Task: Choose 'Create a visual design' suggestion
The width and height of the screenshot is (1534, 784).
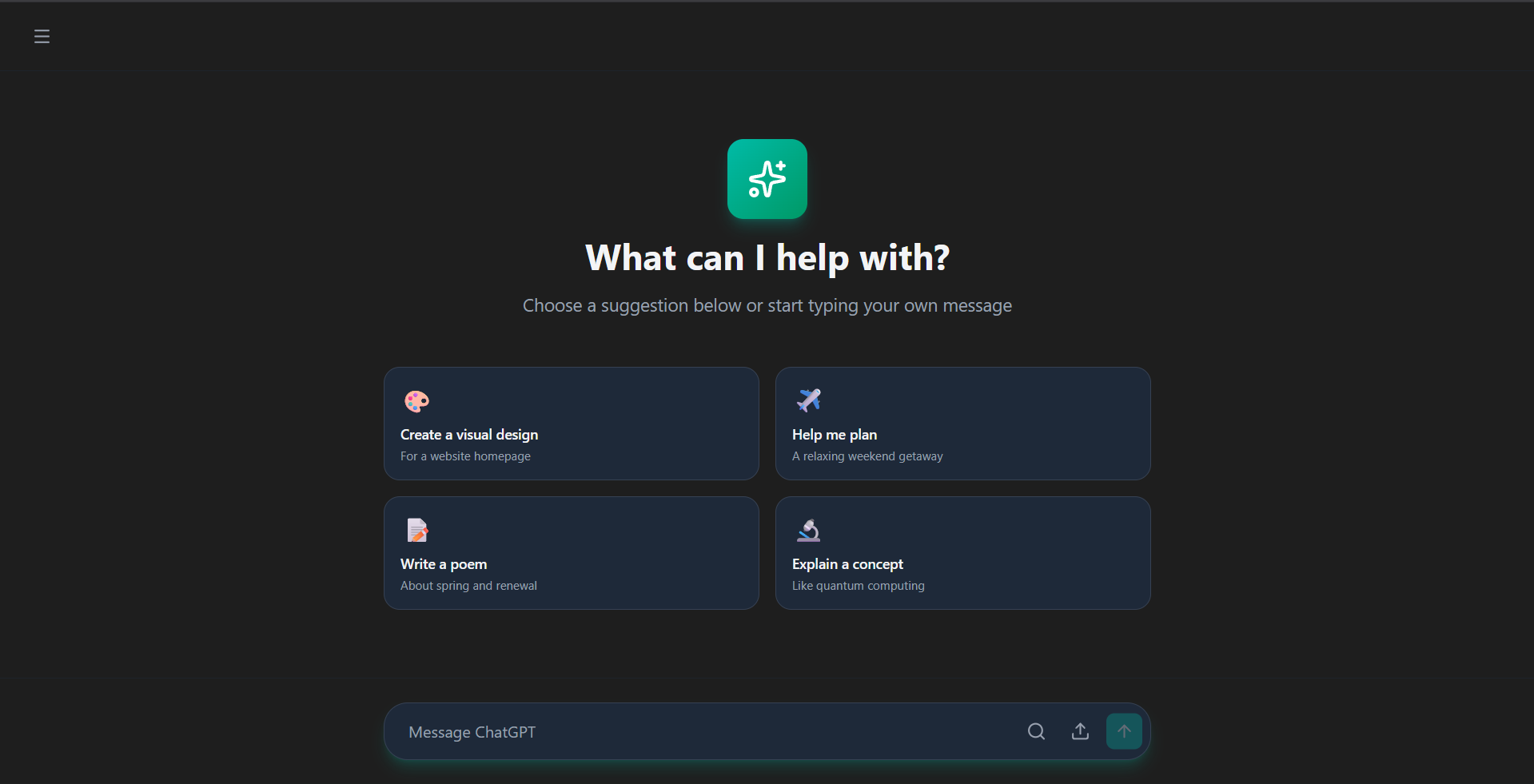Action: coord(571,424)
